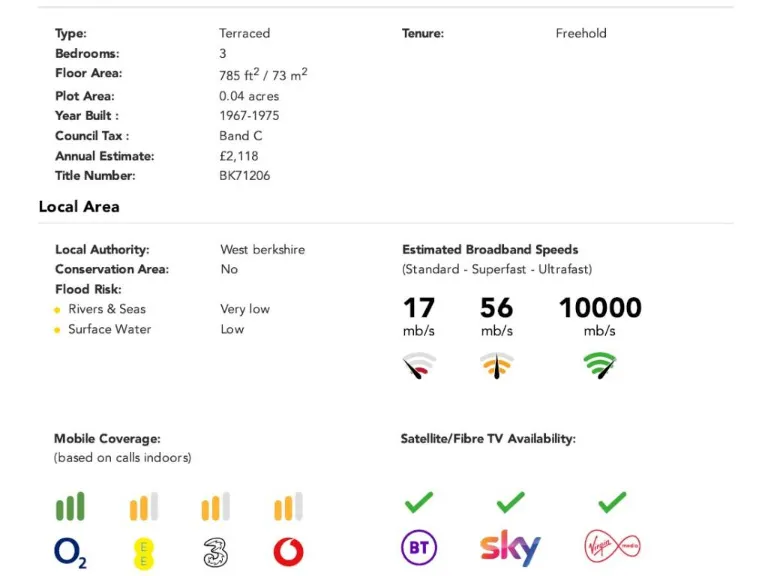This screenshot has height=576, width=768.
Task: Click the orange signal bars above Vodafone
Action: click(288, 506)
